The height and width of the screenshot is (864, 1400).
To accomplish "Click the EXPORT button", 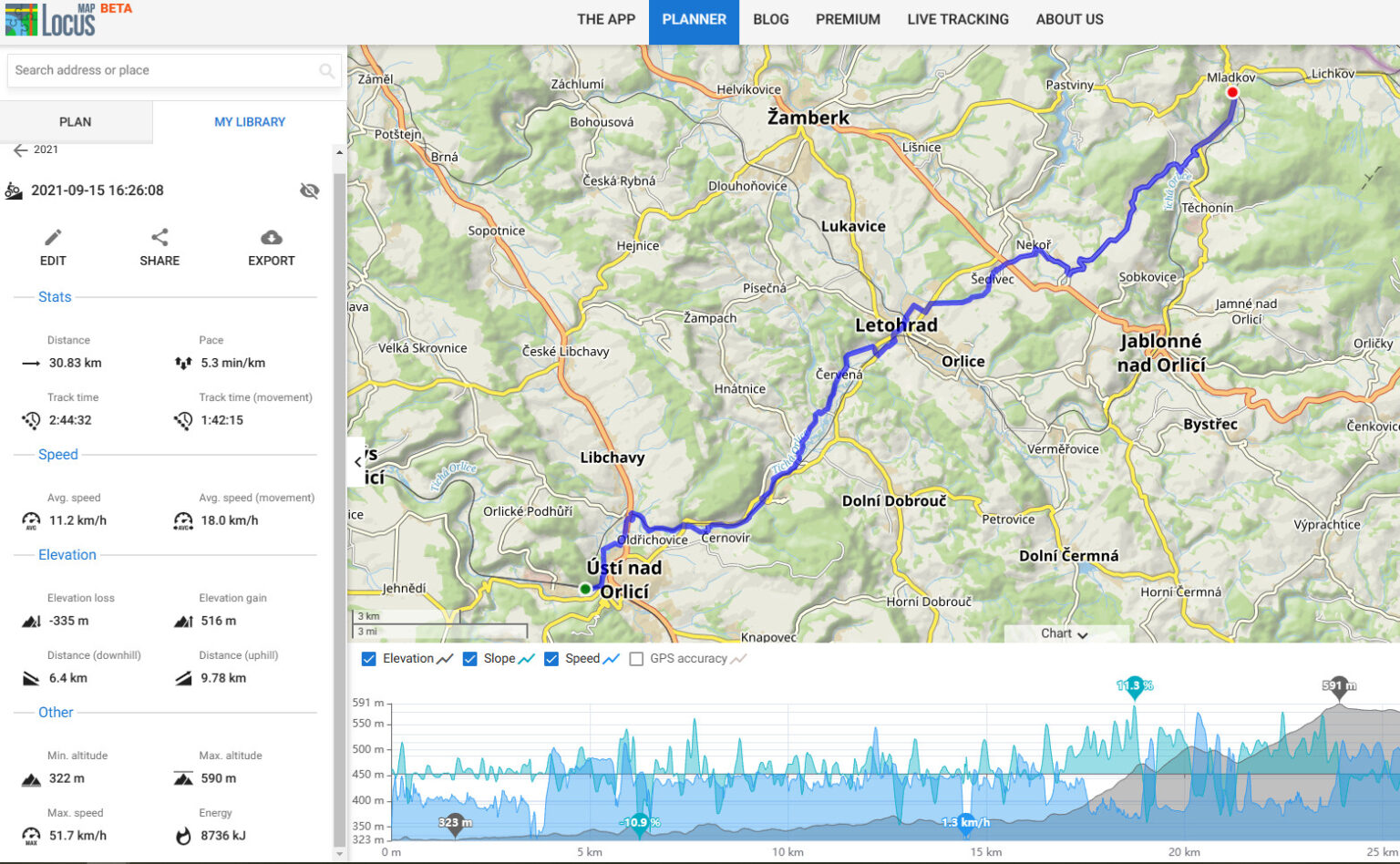I will click(x=271, y=237).
